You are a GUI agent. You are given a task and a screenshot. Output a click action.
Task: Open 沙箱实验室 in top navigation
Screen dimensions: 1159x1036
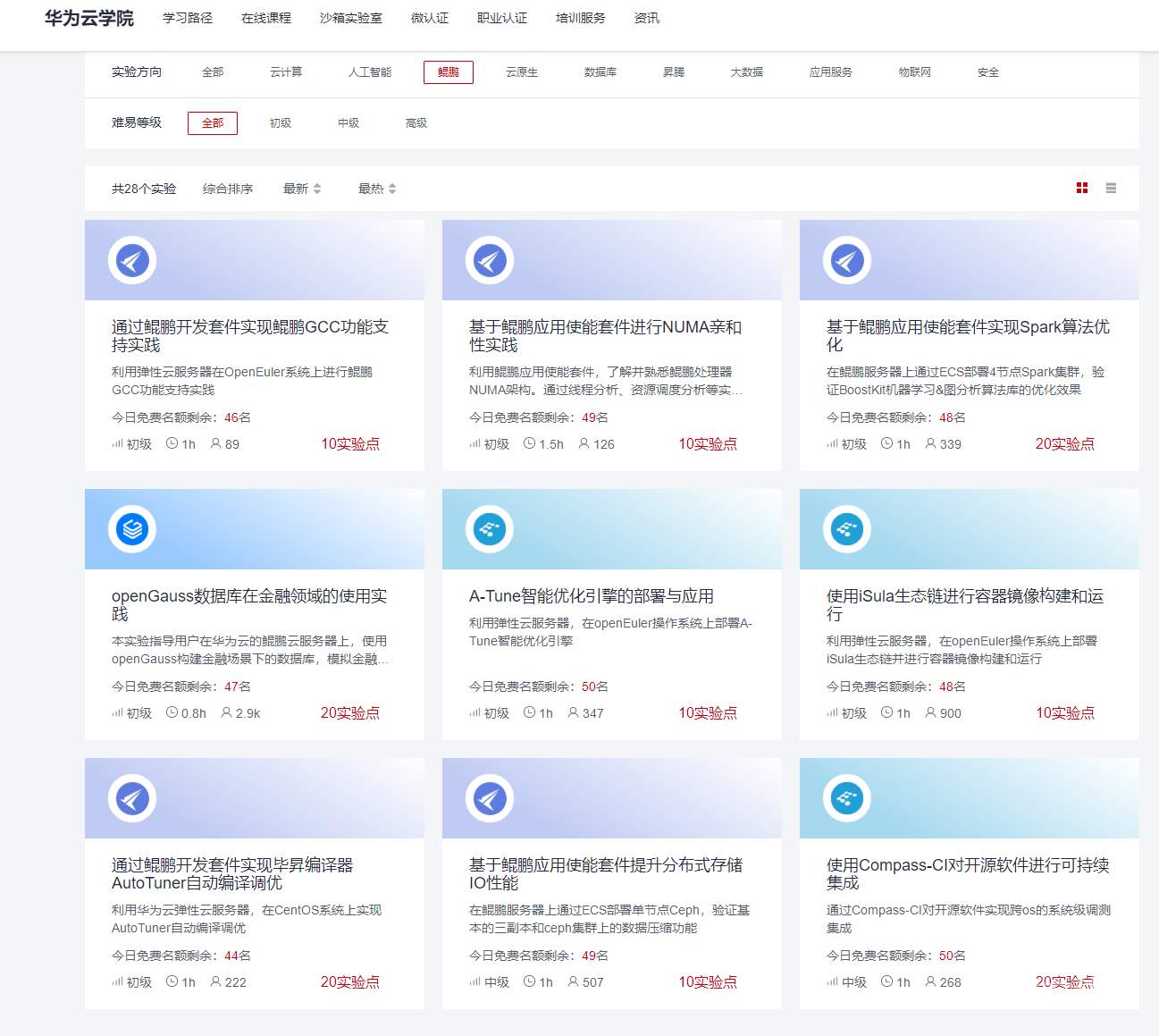[351, 18]
